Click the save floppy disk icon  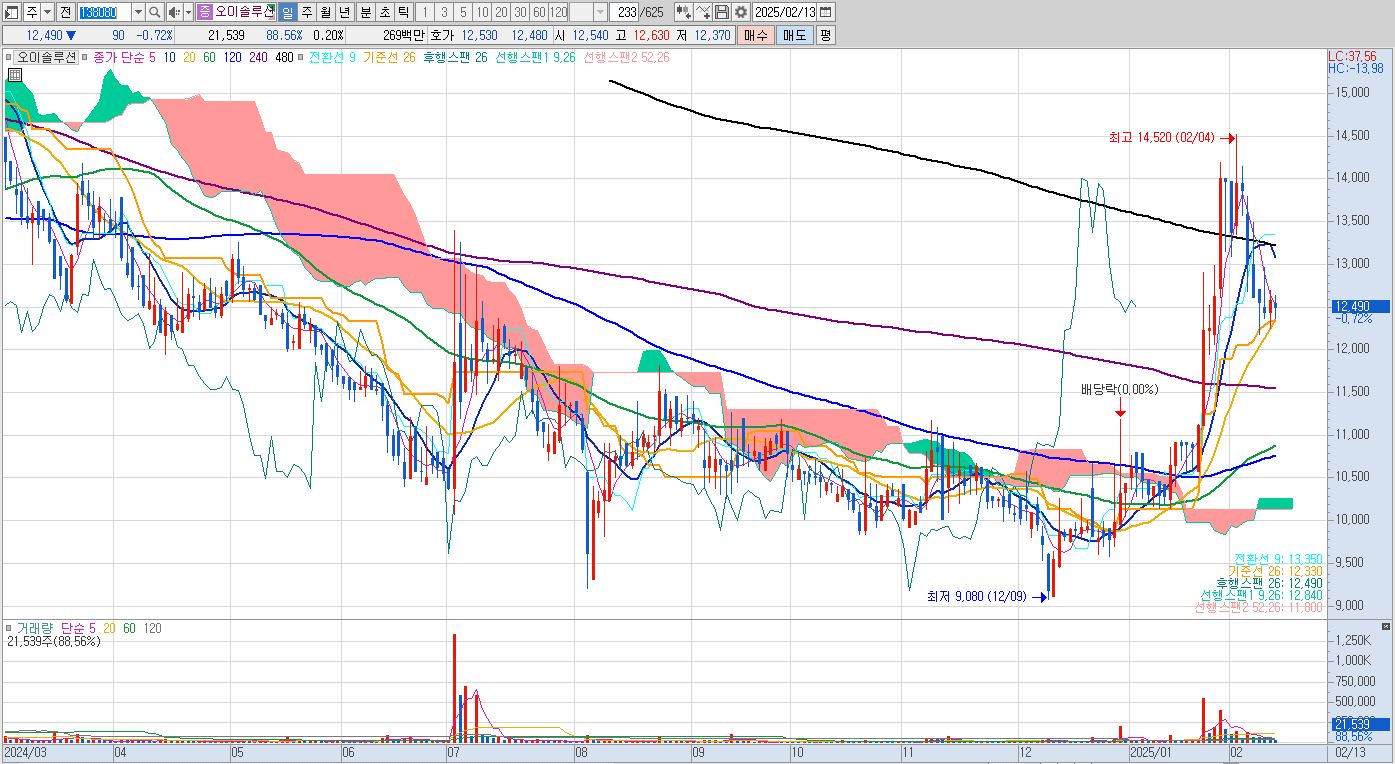click(721, 12)
